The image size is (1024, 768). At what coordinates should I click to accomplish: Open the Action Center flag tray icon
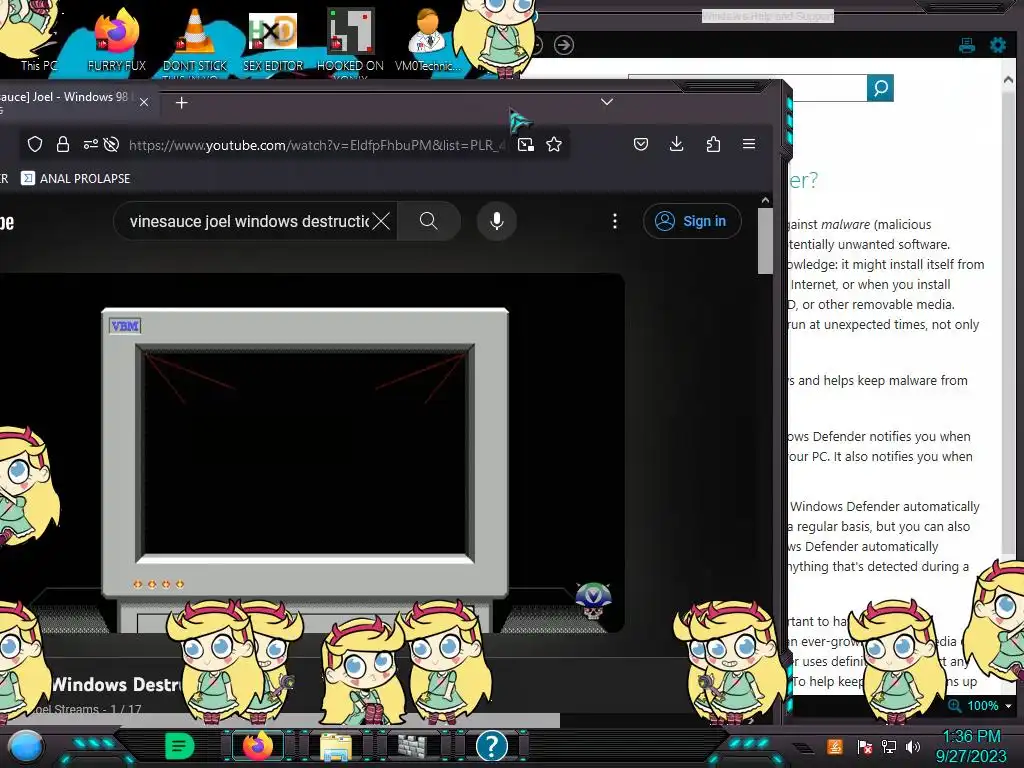864,746
